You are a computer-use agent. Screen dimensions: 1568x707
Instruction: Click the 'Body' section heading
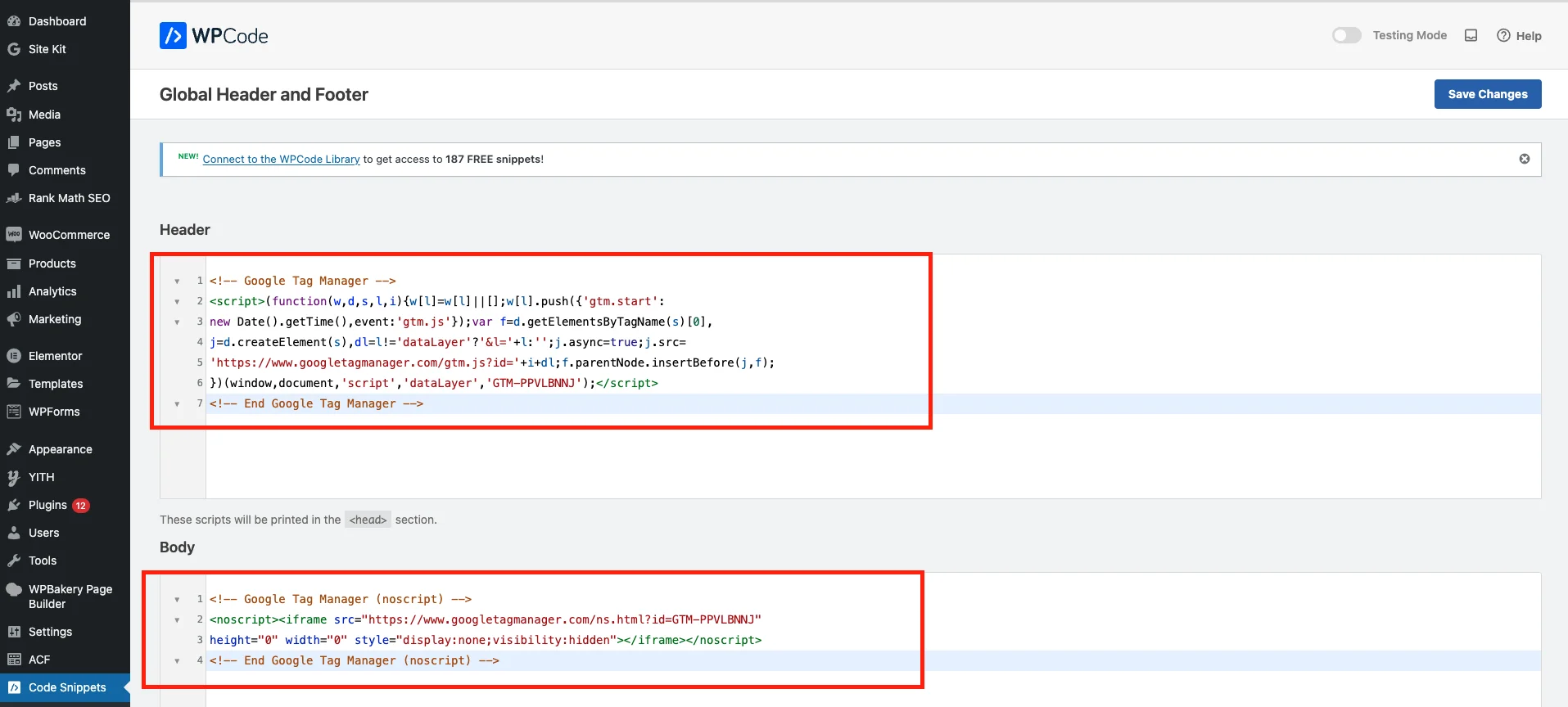click(x=177, y=547)
